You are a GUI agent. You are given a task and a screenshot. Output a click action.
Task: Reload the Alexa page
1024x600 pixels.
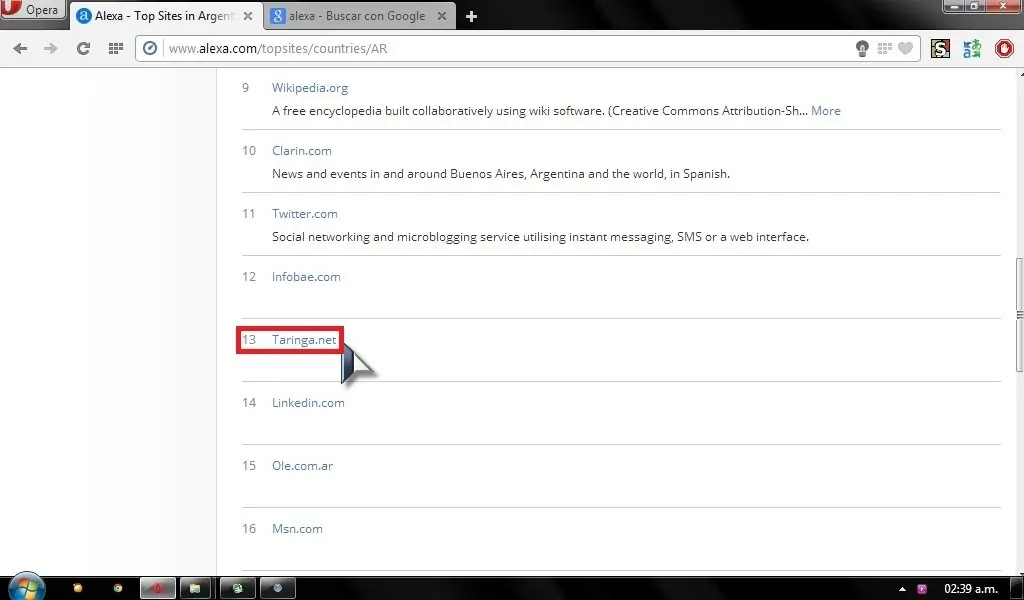coord(83,48)
